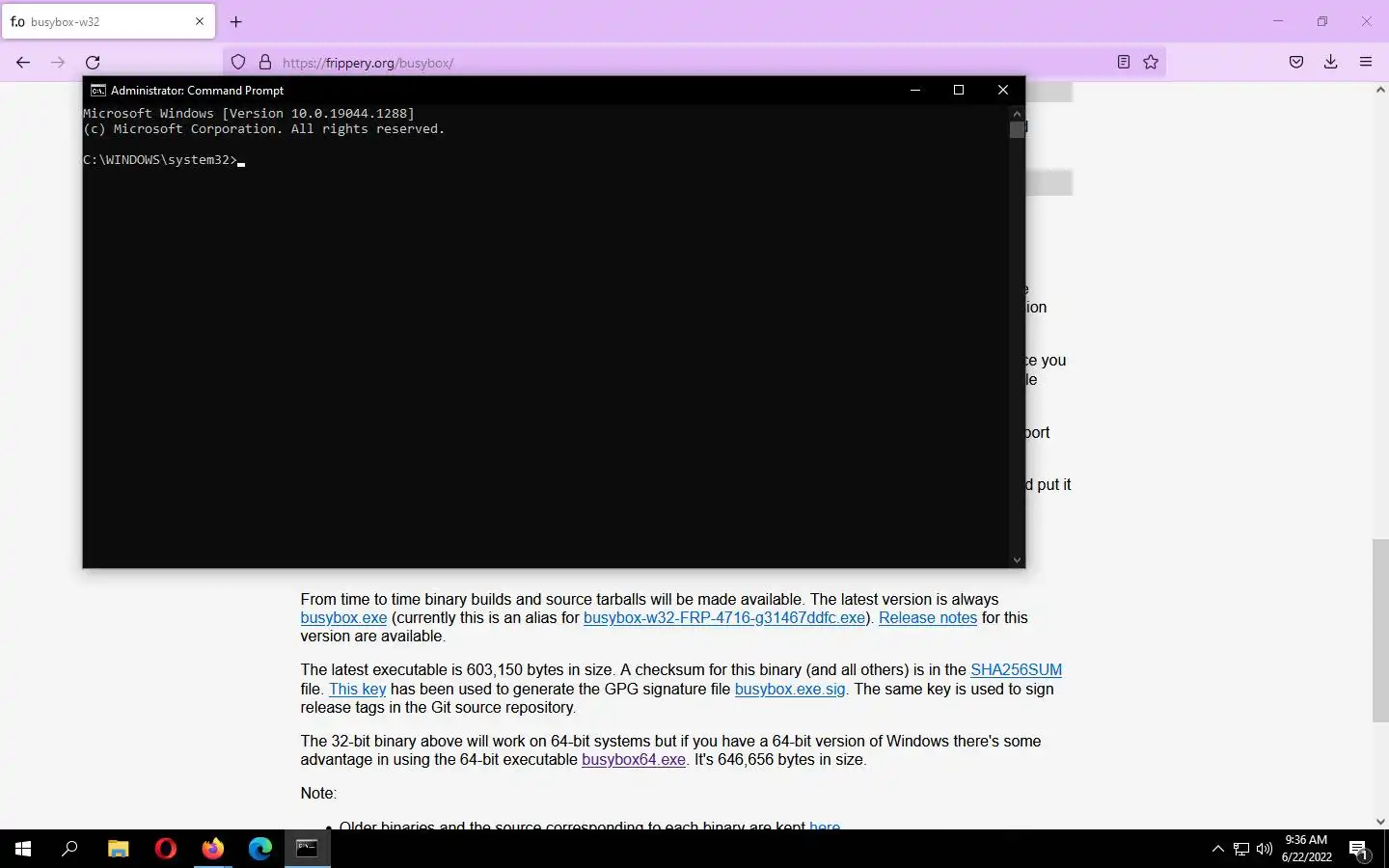Open the busybox-w32-FRP-4716-g31467ddfc.exe link
The width and height of the screenshot is (1389, 868).
tap(724, 618)
